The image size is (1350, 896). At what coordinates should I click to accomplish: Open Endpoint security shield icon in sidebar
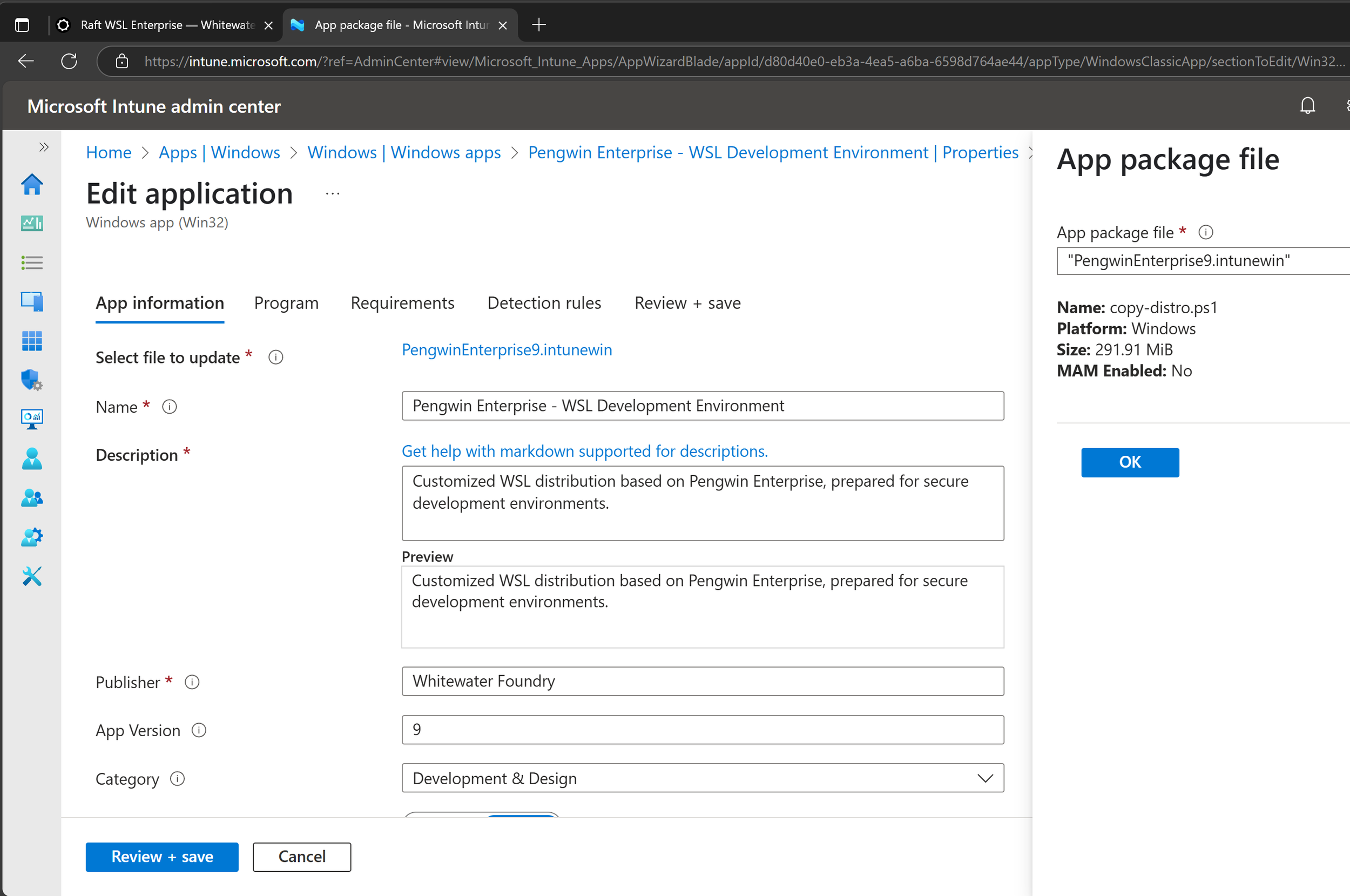[x=32, y=380]
